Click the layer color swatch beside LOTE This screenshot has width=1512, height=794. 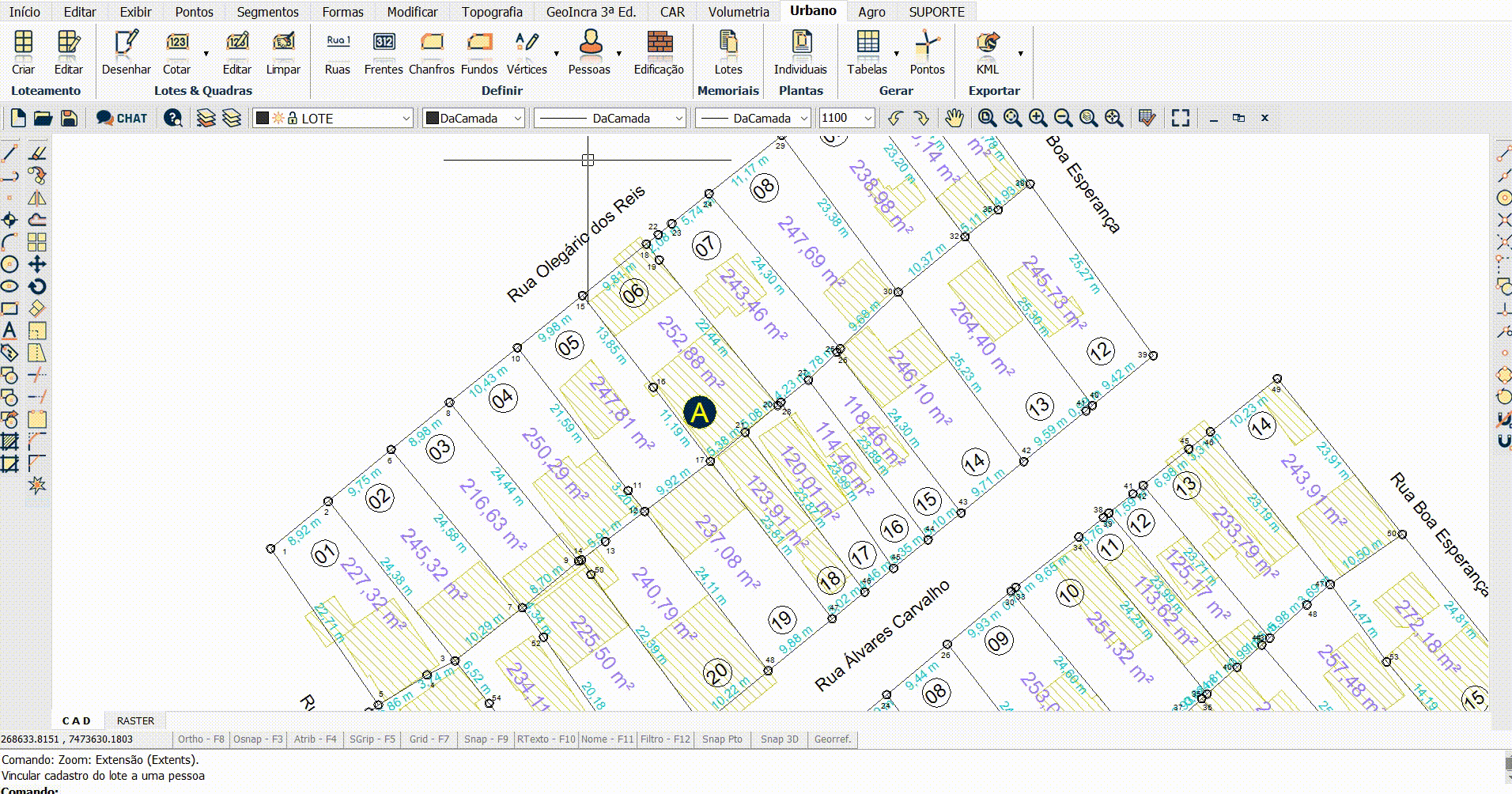(x=263, y=119)
